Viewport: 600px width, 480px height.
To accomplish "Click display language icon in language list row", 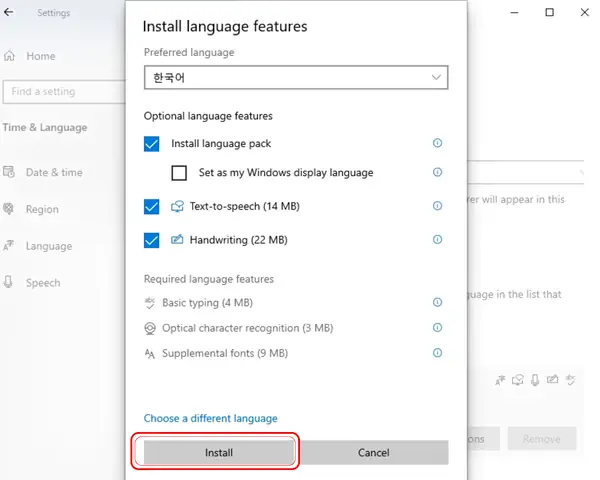I will click(500, 380).
